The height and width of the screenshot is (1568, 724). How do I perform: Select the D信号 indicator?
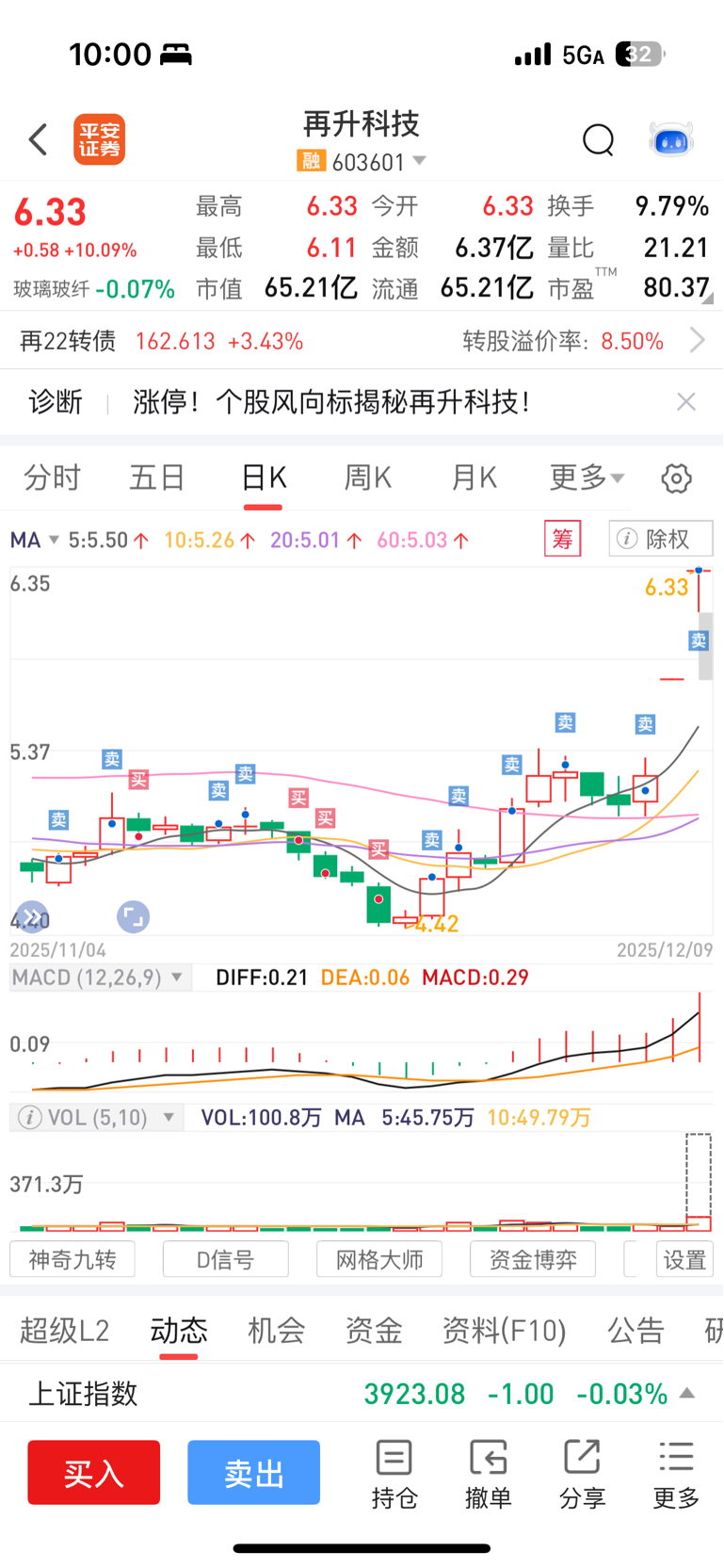click(x=225, y=1259)
